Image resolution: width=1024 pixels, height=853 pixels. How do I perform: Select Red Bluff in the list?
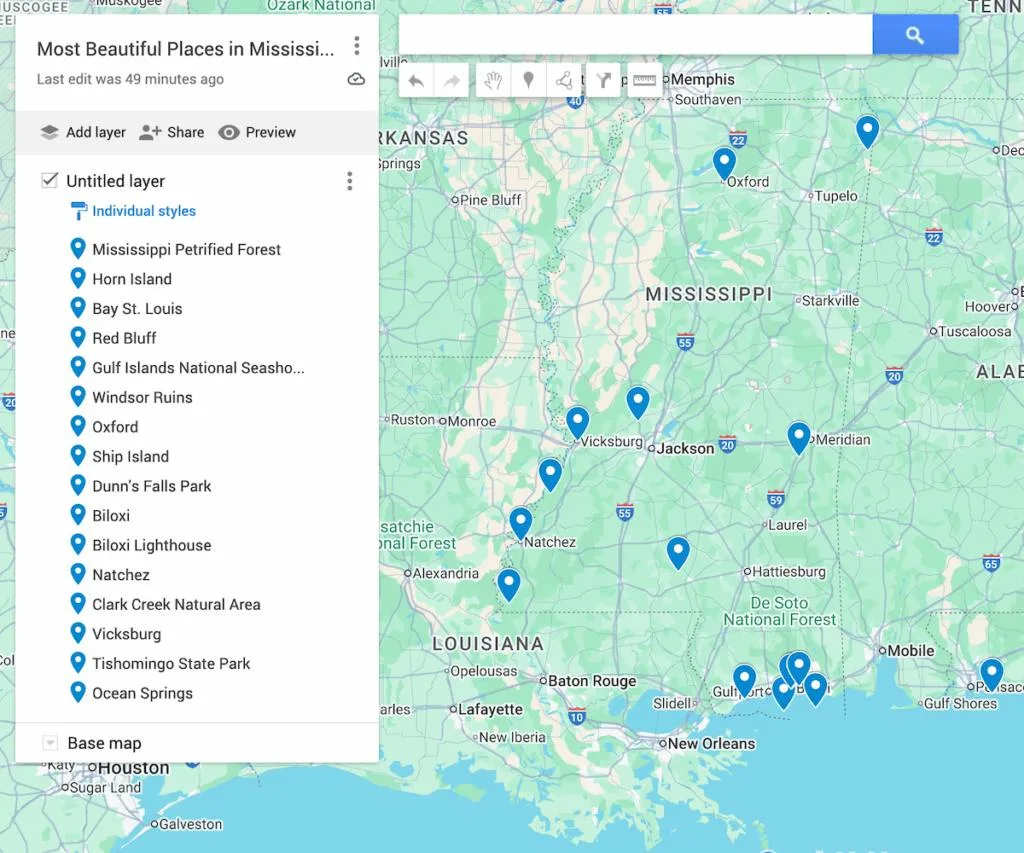tap(124, 338)
